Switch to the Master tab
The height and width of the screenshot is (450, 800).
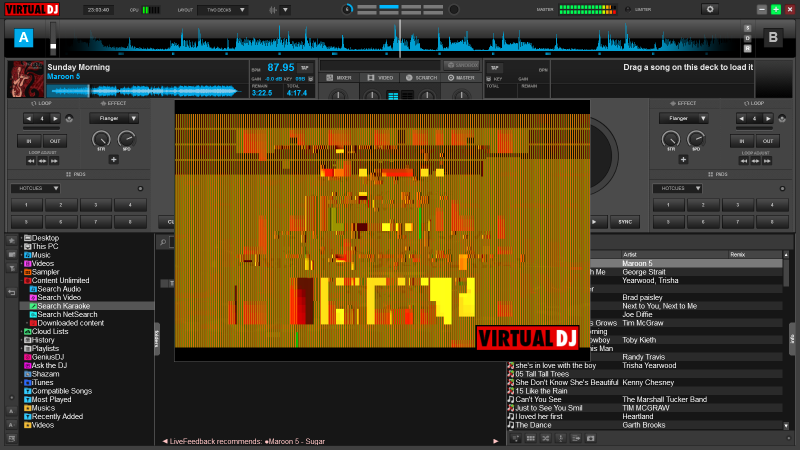[x=461, y=78]
